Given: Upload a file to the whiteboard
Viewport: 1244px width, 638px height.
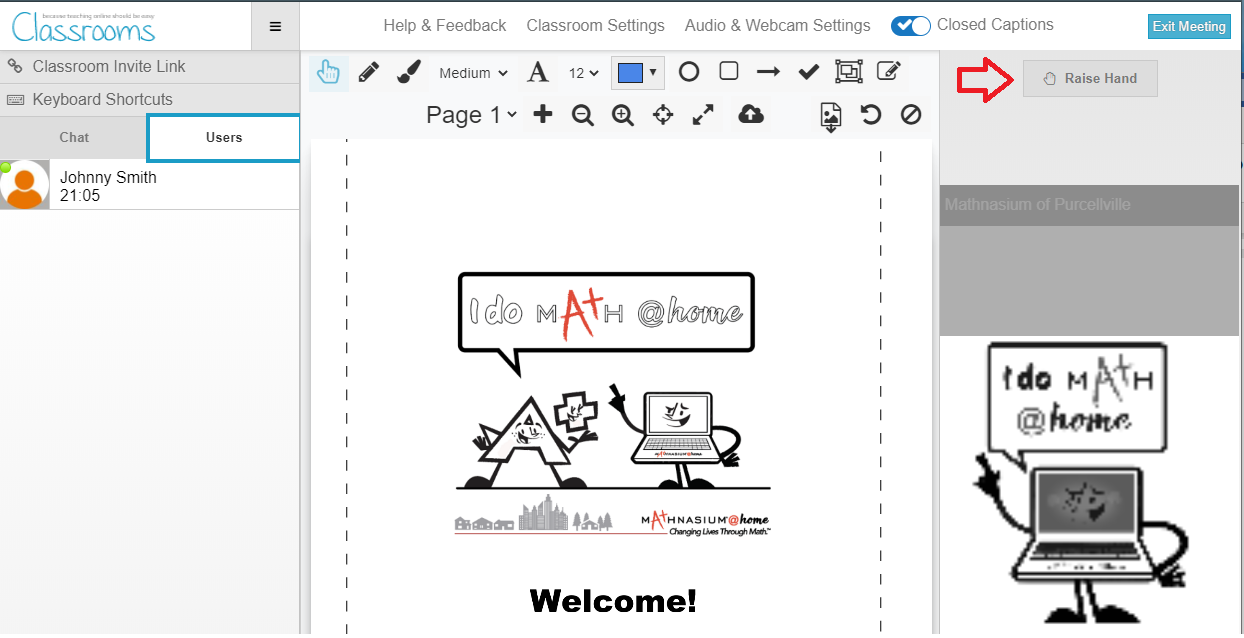Looking at the screenshot, I should tap(750, 115).
